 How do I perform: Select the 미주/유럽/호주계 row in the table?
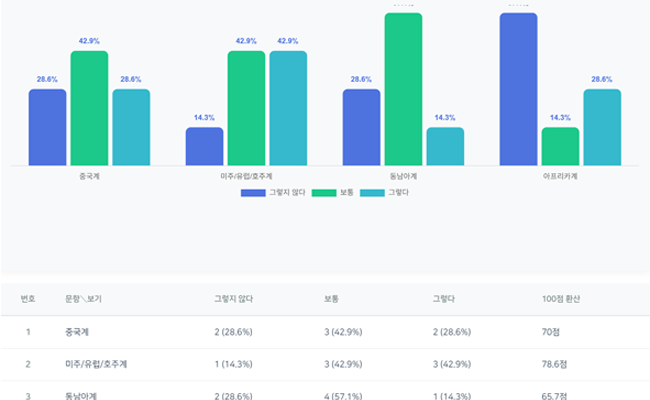[x=100, y=364]
